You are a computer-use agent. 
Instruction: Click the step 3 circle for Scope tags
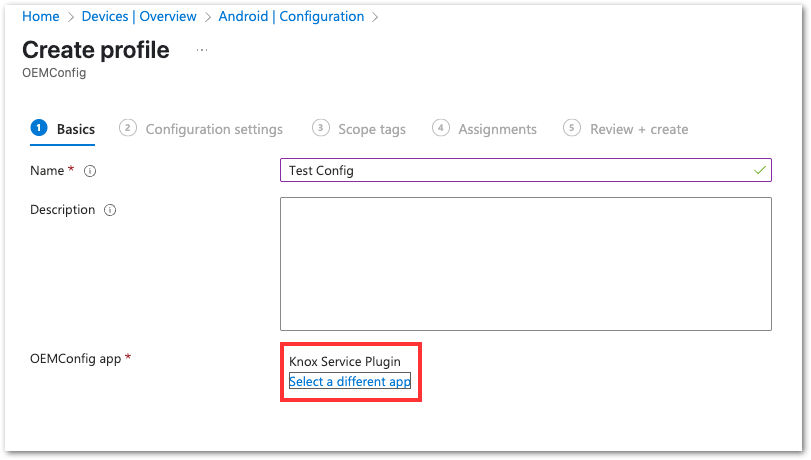321,128
